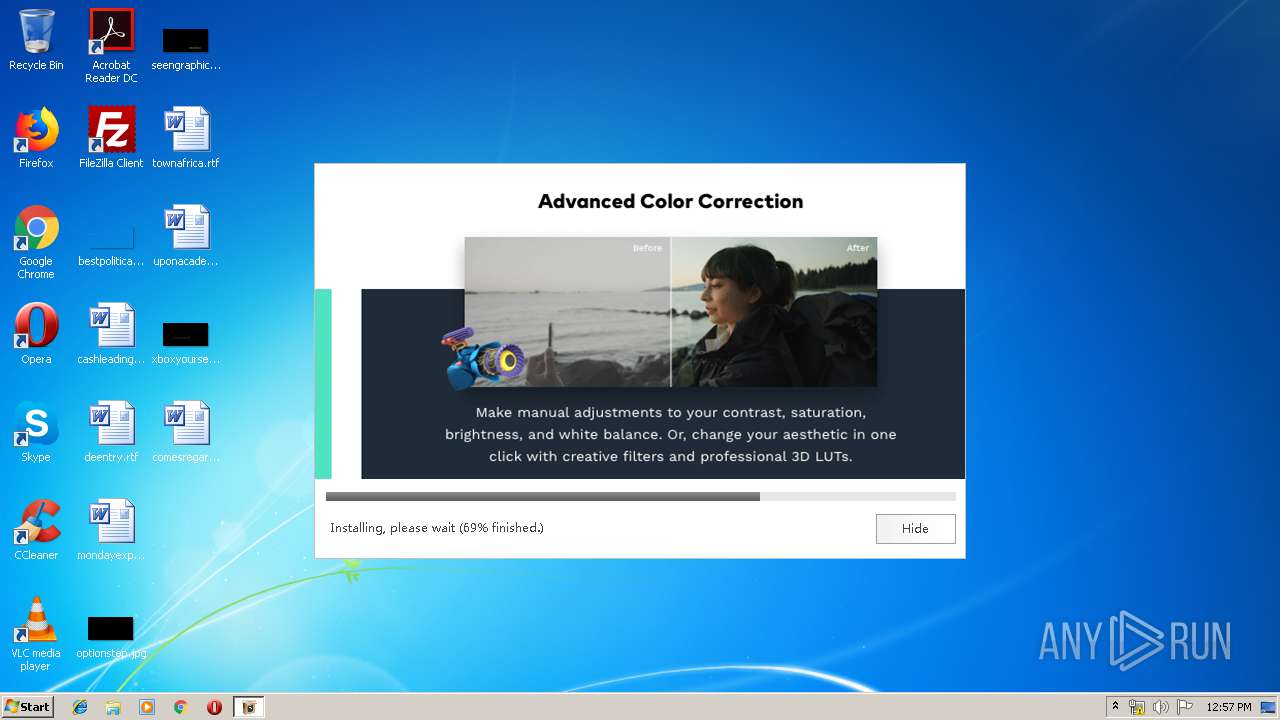
Task: Open Opera from the taskbar
Action: (214, 707)
